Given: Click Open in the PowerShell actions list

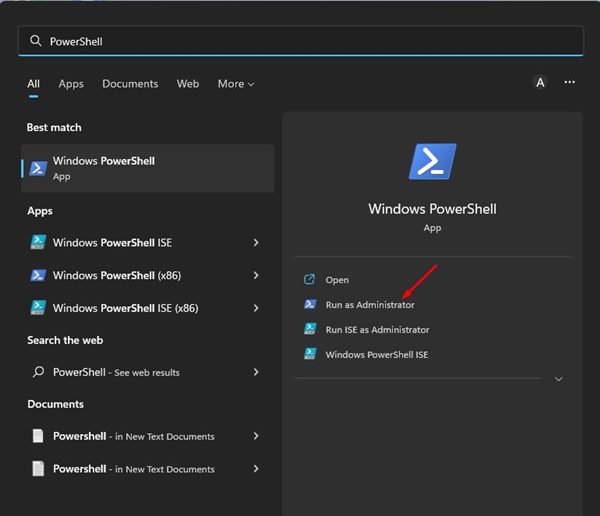Looking at the screenshot, I should [337, 280].
